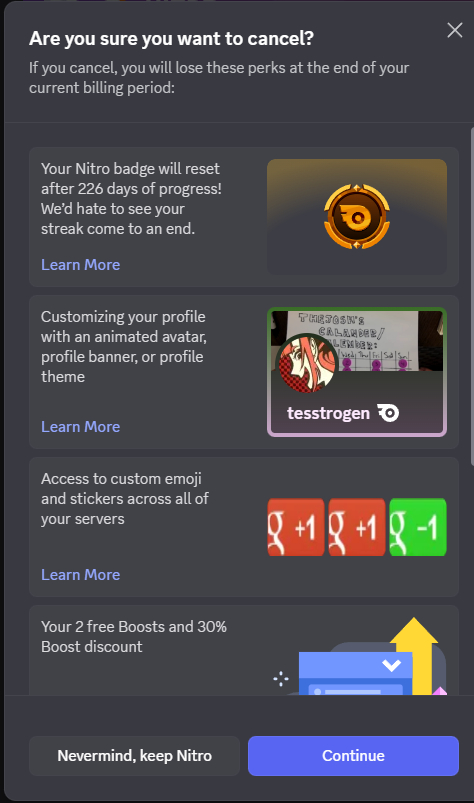
Task: Click the sparkle icon near boost graphic
Action: [281, 679]
